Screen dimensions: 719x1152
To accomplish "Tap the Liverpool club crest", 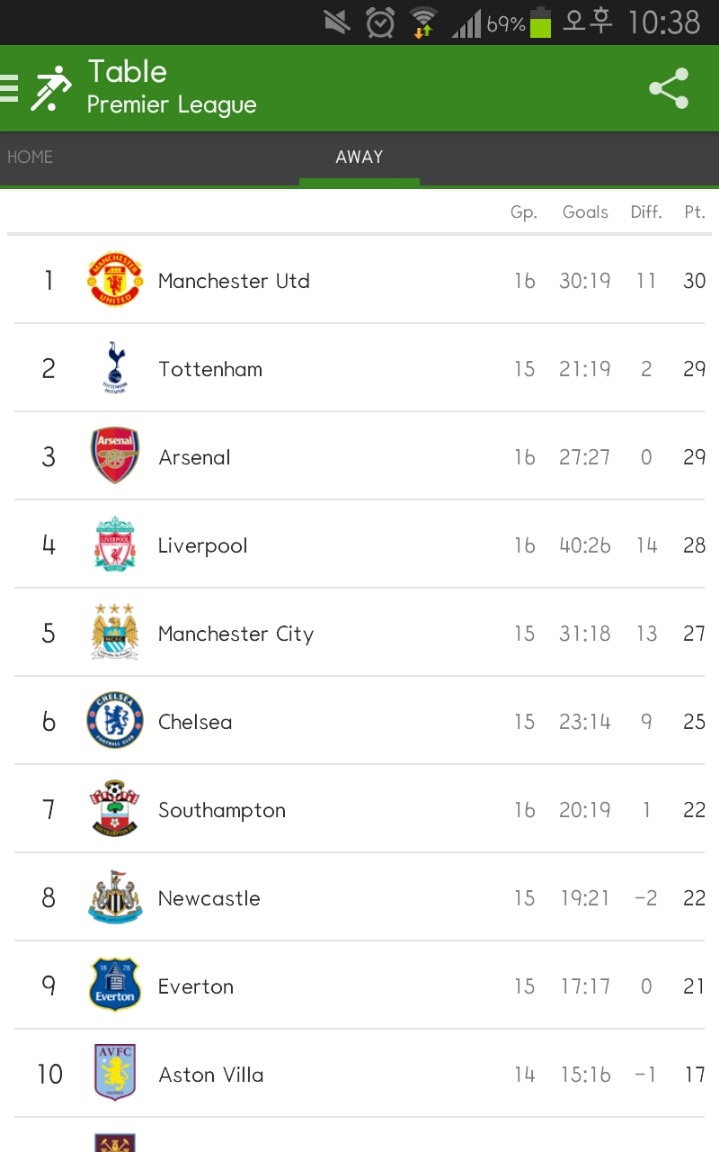I will click(115, 545).
